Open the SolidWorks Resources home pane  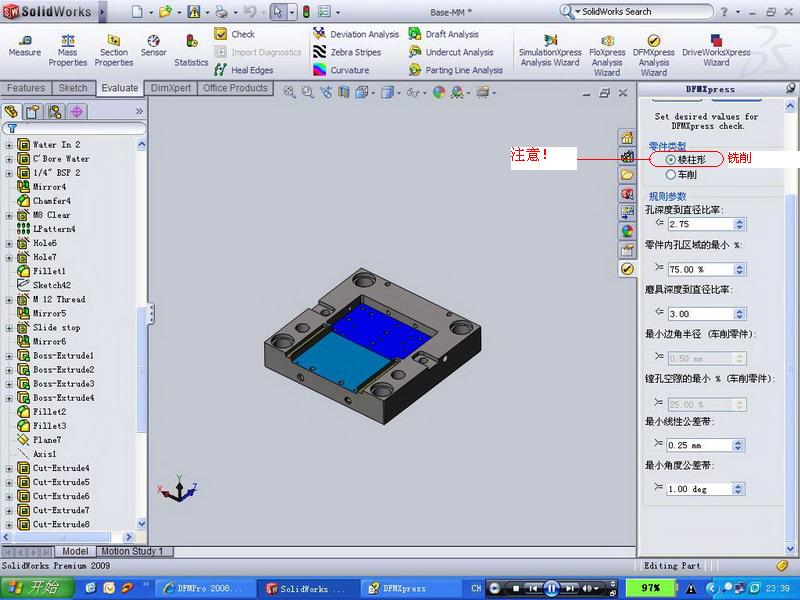pos(627,138)
